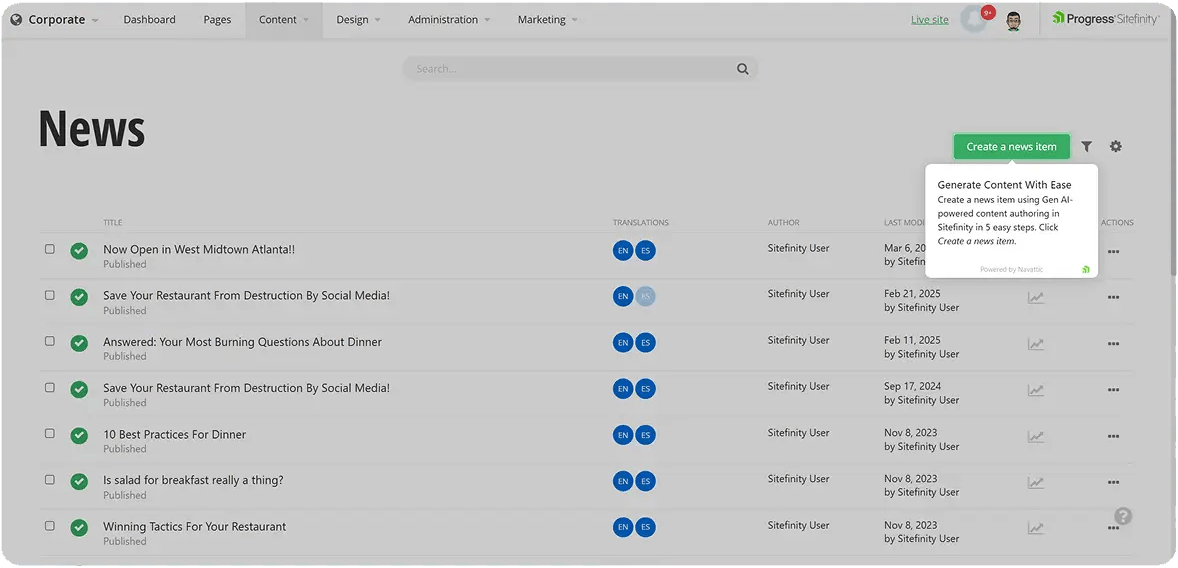Select ES translation of Winning Tactics For Your Restaurant
This screenshot has height=568, width=1178.
646,527
